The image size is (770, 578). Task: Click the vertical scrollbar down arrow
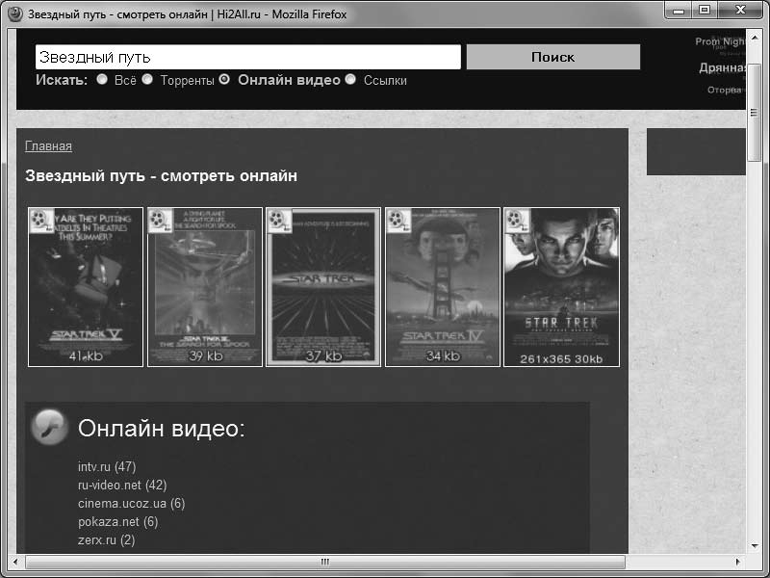point(755,546)
